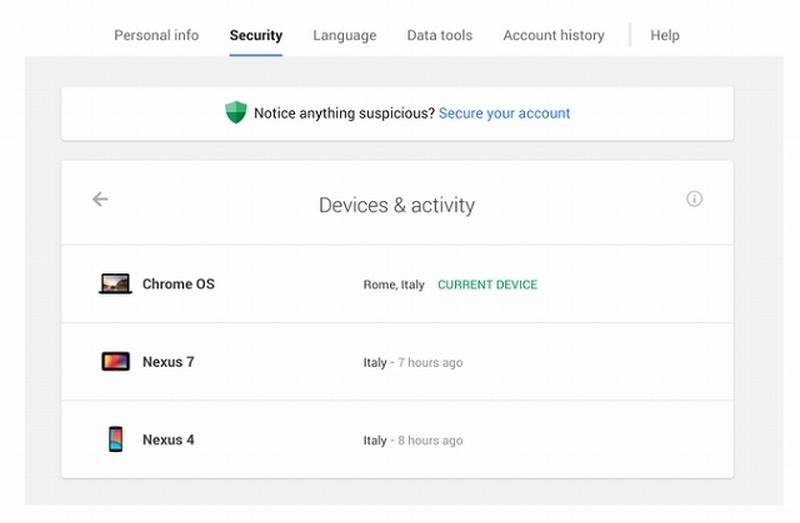The width and height of the screenshot is (800, 523).
Task: View the Account history tab
Action: point(553,35)
